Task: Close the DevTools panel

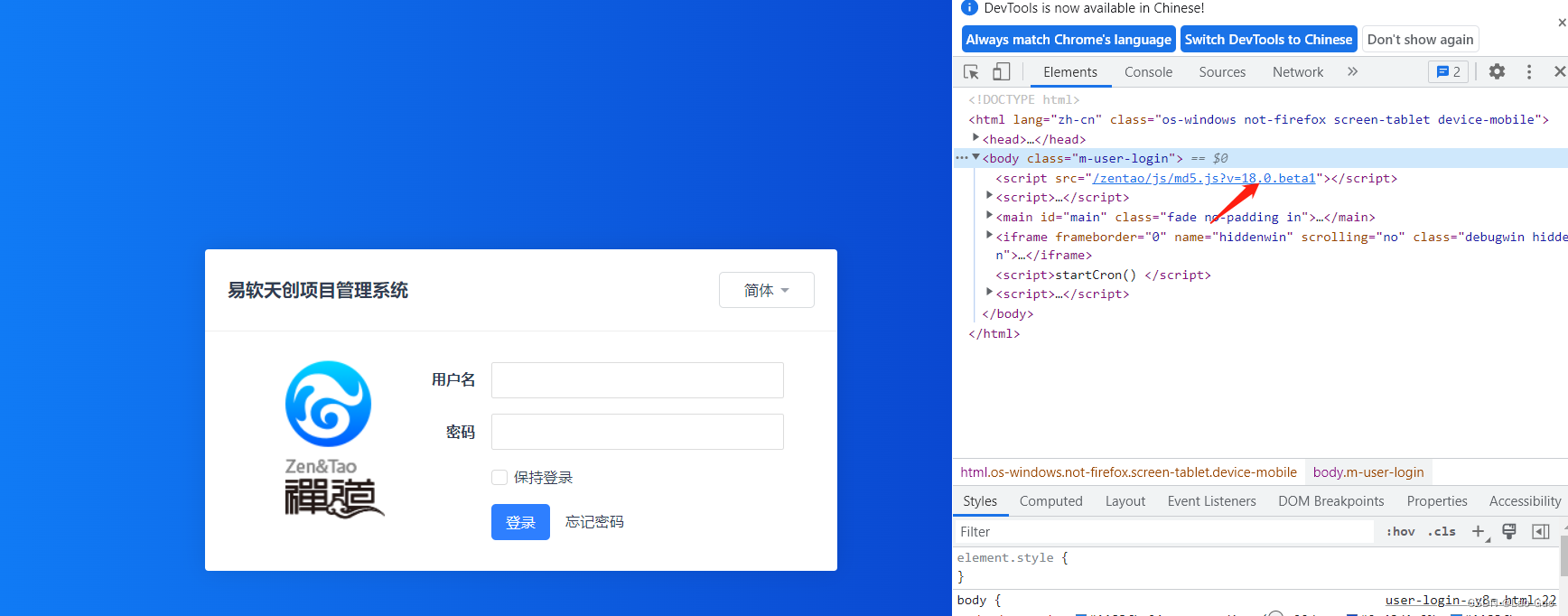Action: click(1559, 71)
